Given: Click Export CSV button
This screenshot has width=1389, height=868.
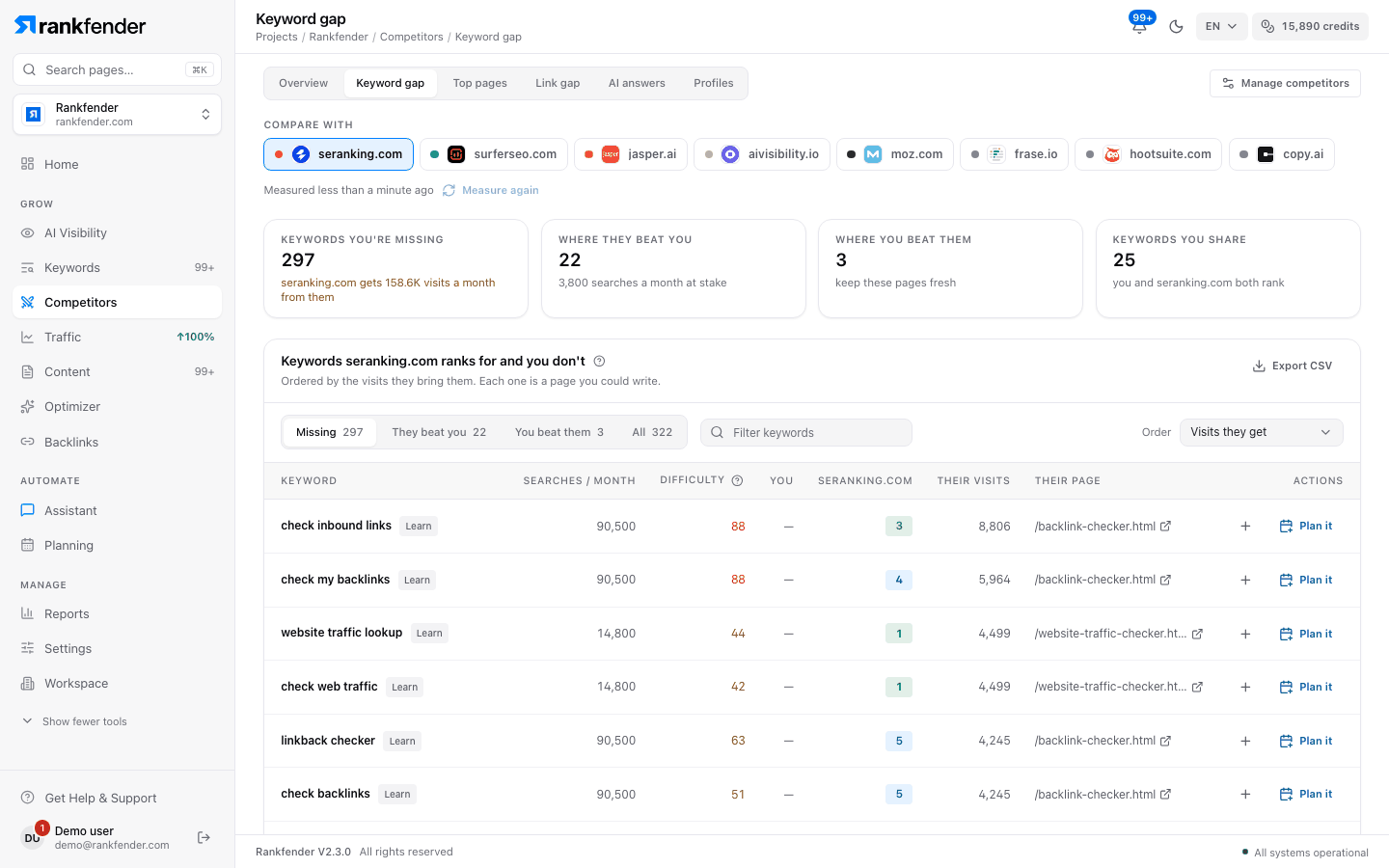Looking at the screenshot, I should coord(1293,366).
